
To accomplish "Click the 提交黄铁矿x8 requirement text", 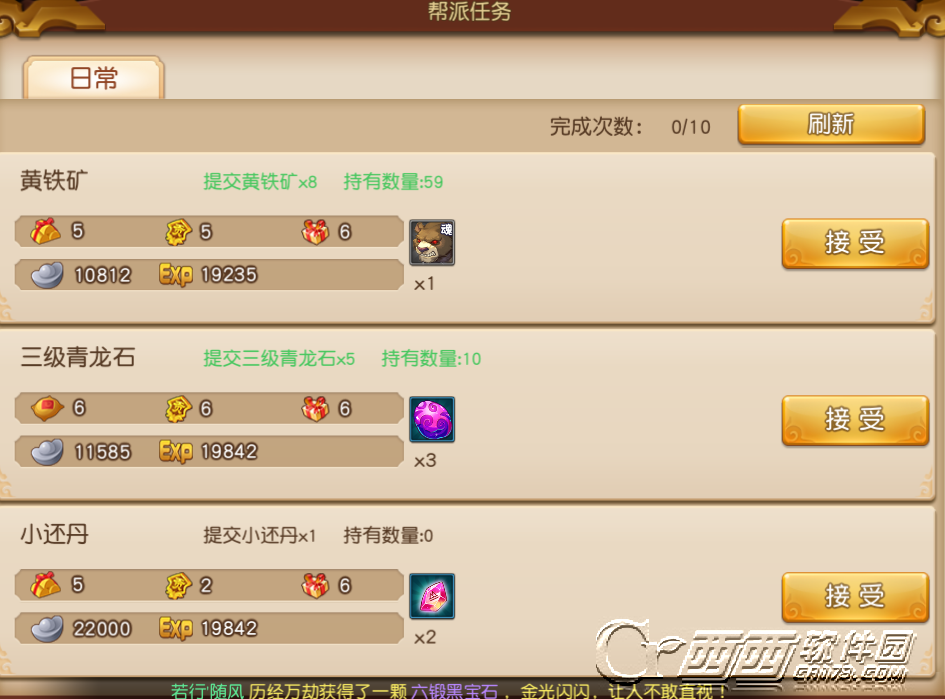I will 260,181.
